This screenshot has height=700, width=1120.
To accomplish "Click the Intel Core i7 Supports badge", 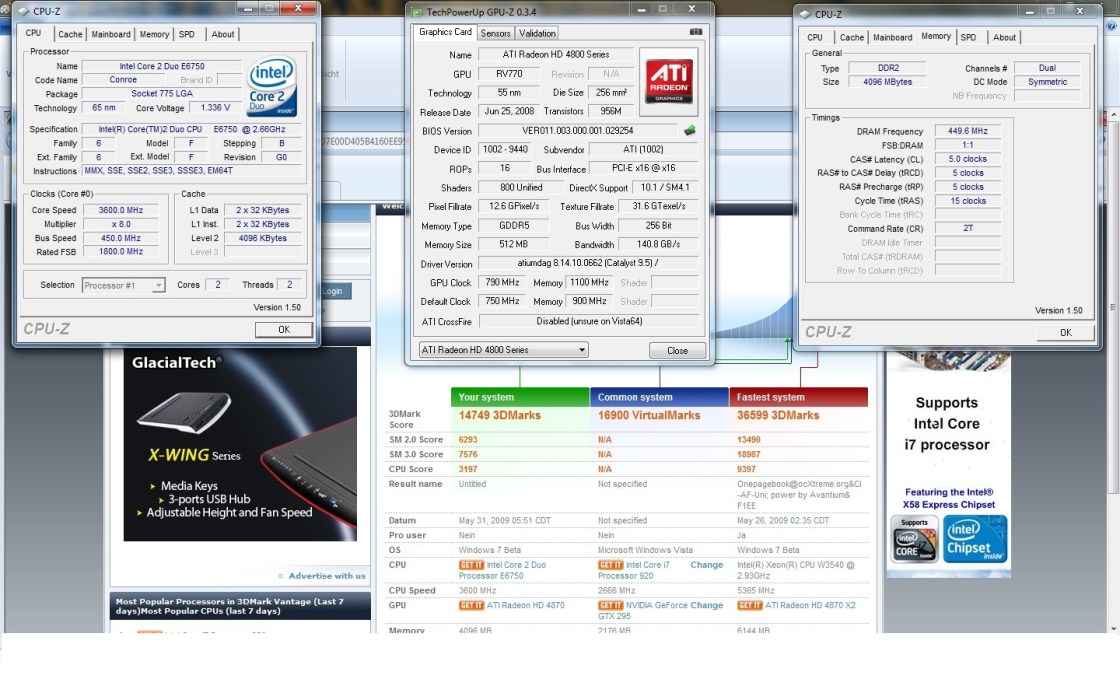I will [x=914, y=539].
